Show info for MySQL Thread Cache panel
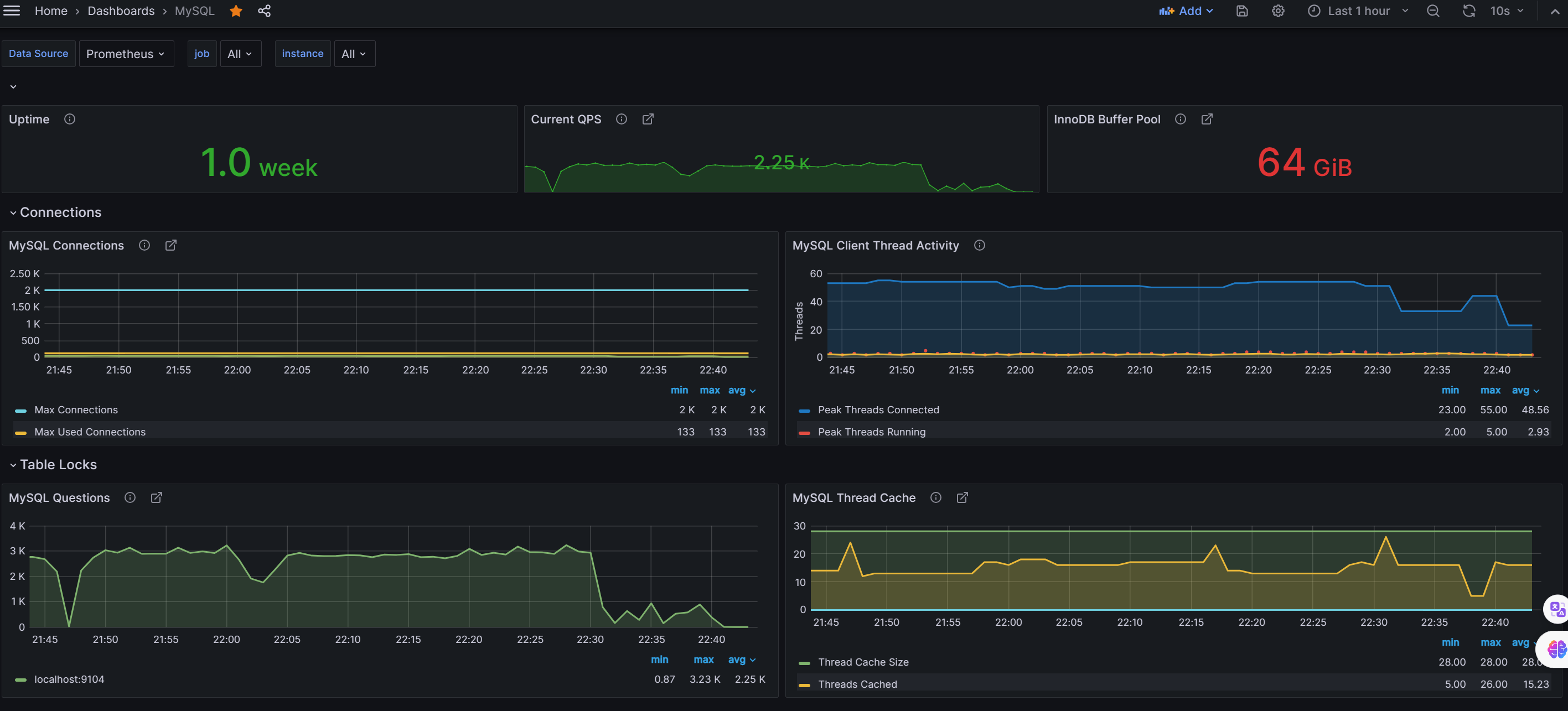1568x711 pixels. click(935, 497)
